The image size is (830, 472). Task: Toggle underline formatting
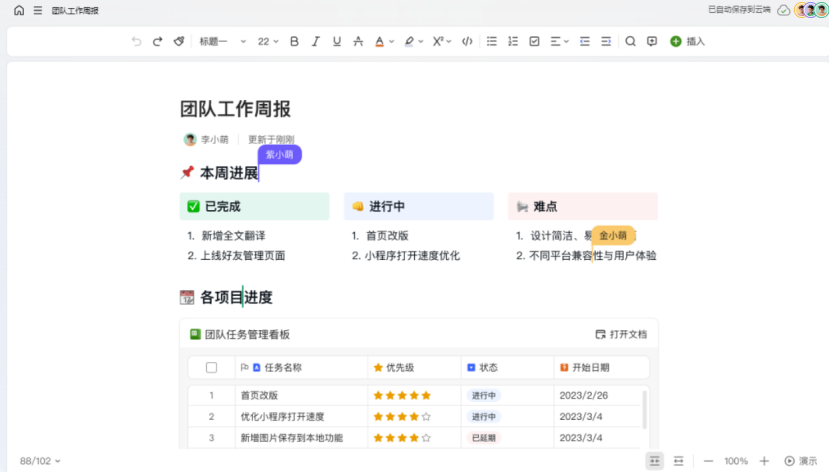tap(337, 41)
